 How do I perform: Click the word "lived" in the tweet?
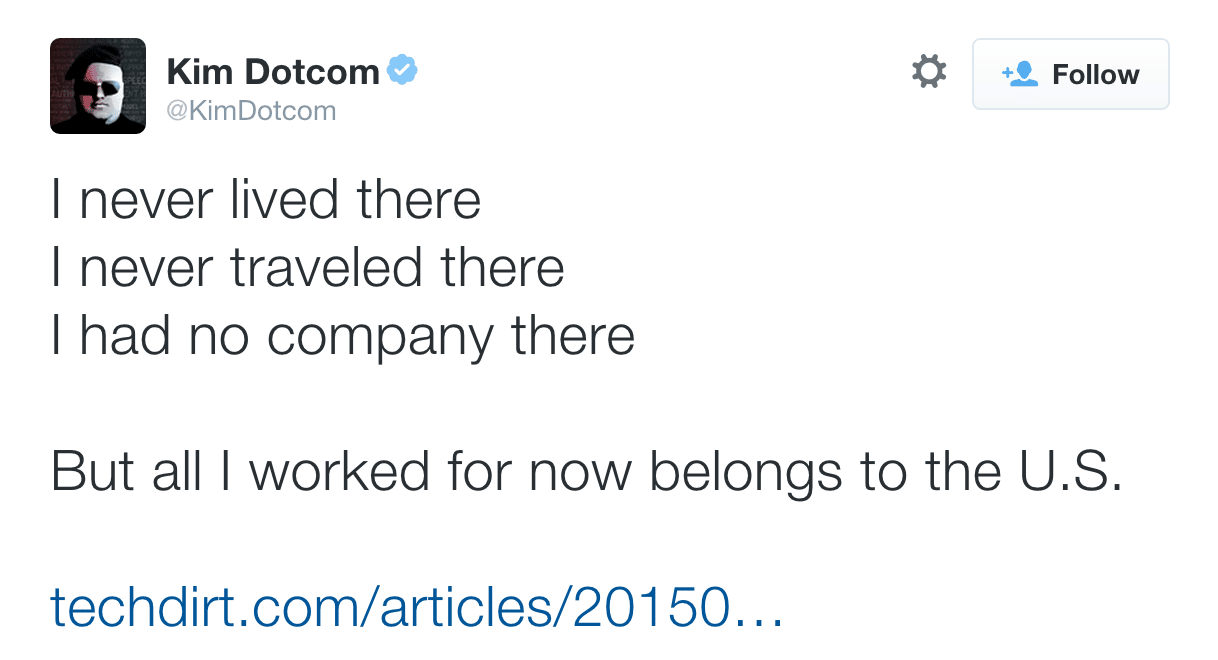(x=271, y=200)
